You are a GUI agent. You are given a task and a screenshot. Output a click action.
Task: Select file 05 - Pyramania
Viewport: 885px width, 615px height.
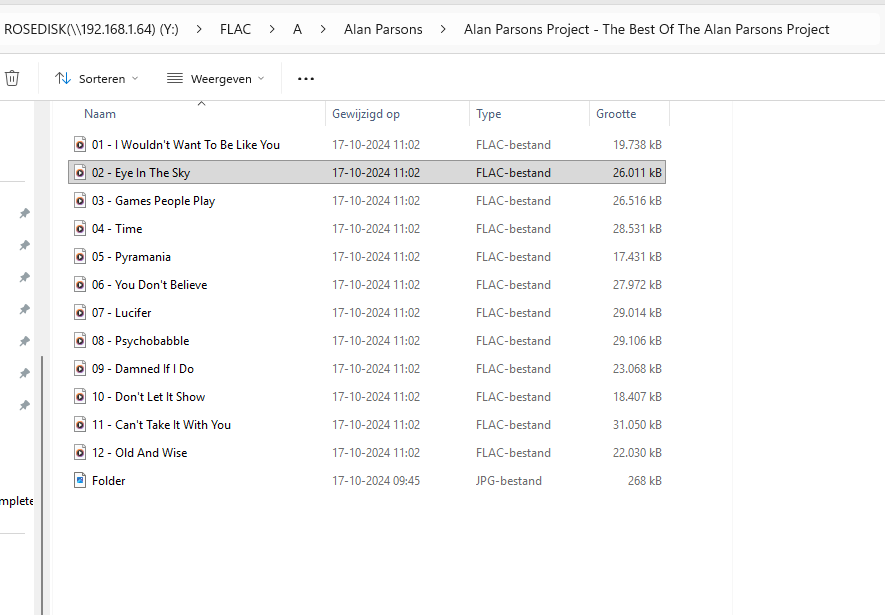(x=131, y=257)
